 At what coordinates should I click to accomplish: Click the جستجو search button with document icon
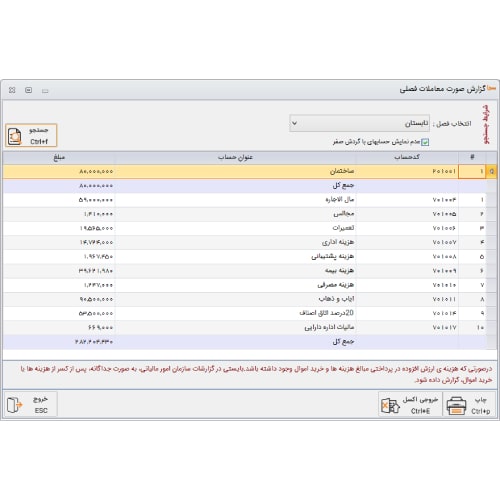(31, 135)
